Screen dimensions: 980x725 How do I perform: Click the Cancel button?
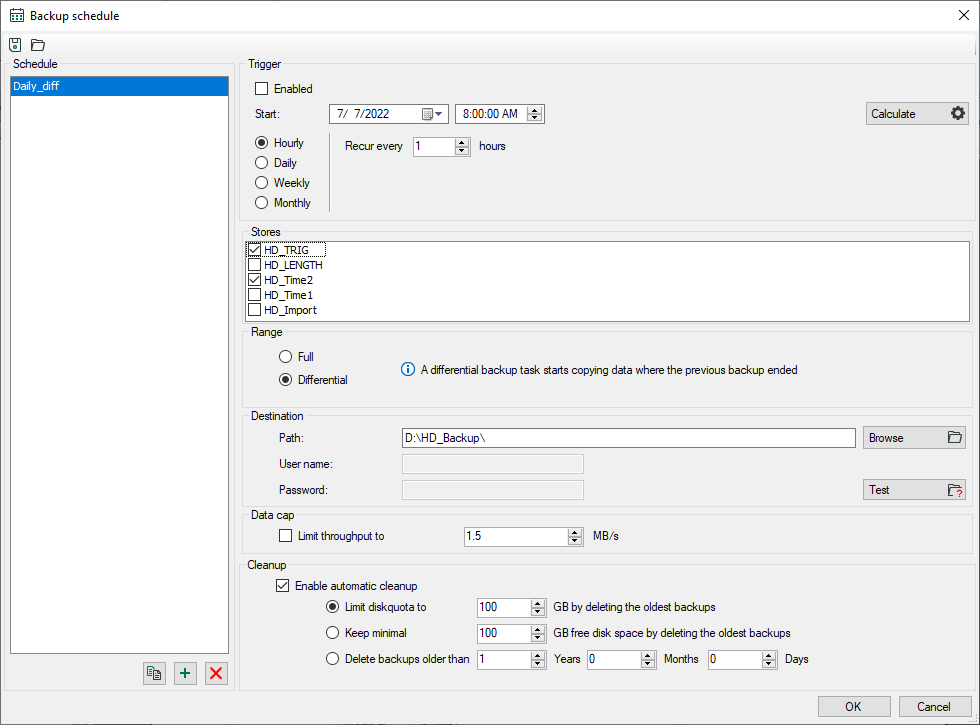pyautogui.click(x=933, y=706)
